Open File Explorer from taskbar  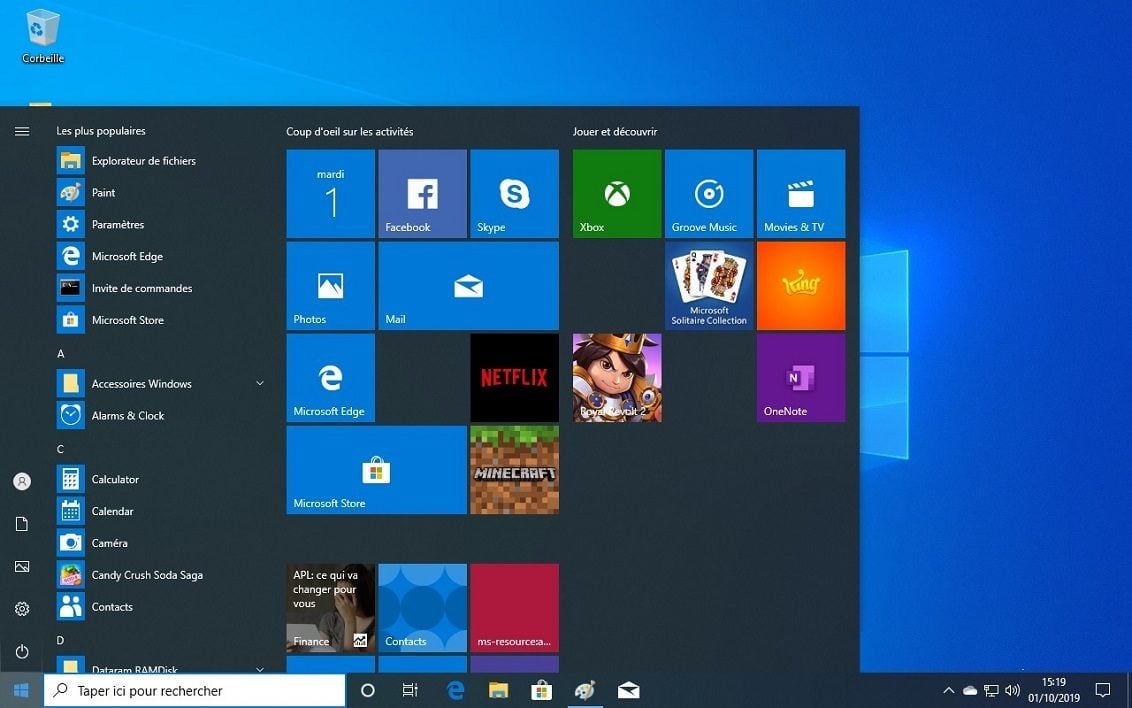pyautogui.click(x=498, y=691)
